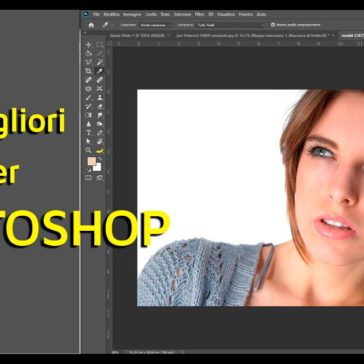Collapse the tools panel double arrow
364x364 pixels.
85,33
